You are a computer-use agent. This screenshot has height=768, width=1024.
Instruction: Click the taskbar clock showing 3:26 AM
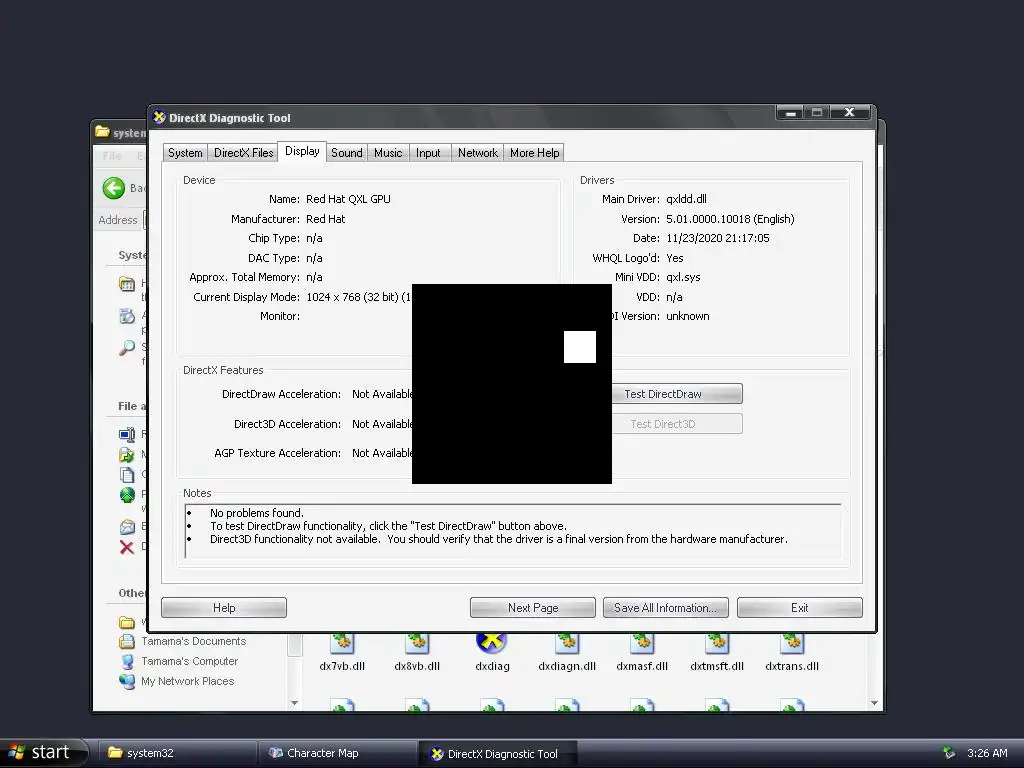987,753
